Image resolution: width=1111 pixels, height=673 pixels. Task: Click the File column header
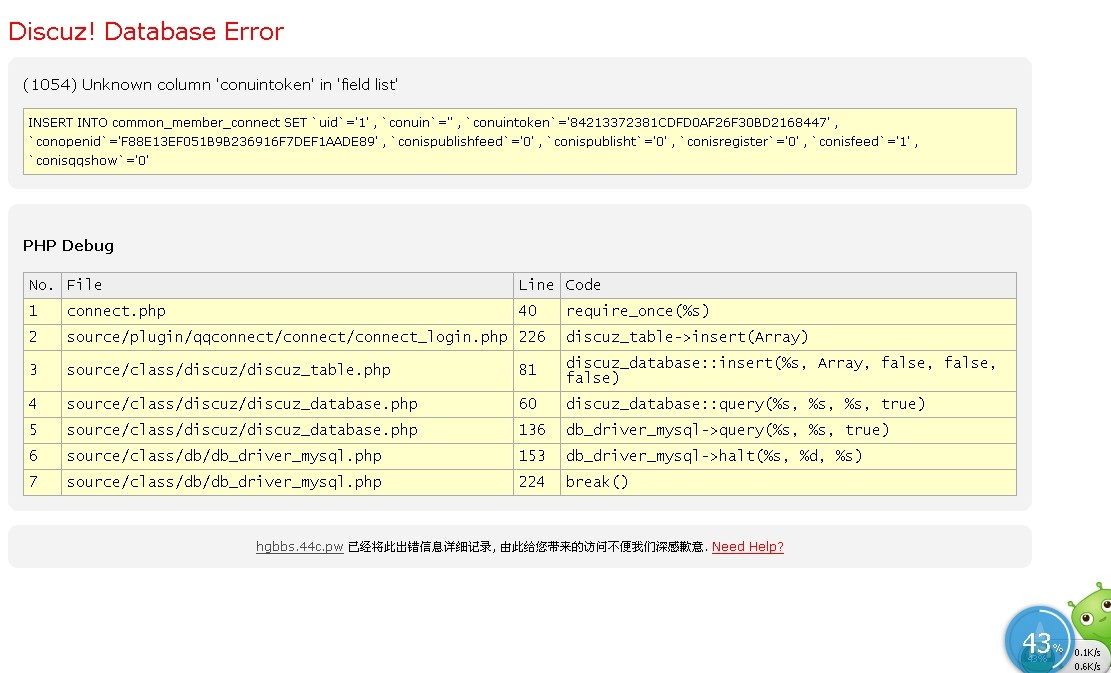(85, 285)
